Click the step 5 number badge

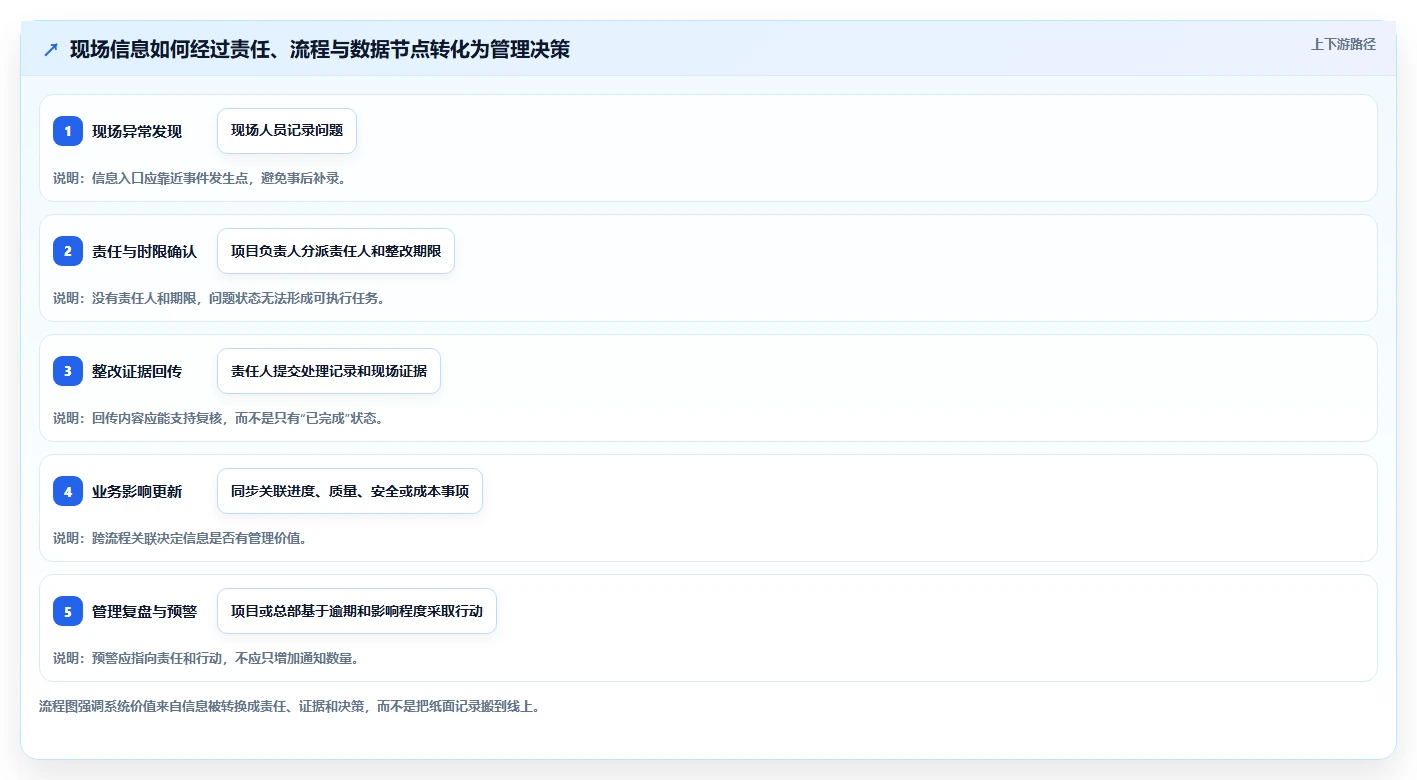(x=68, y=611)
